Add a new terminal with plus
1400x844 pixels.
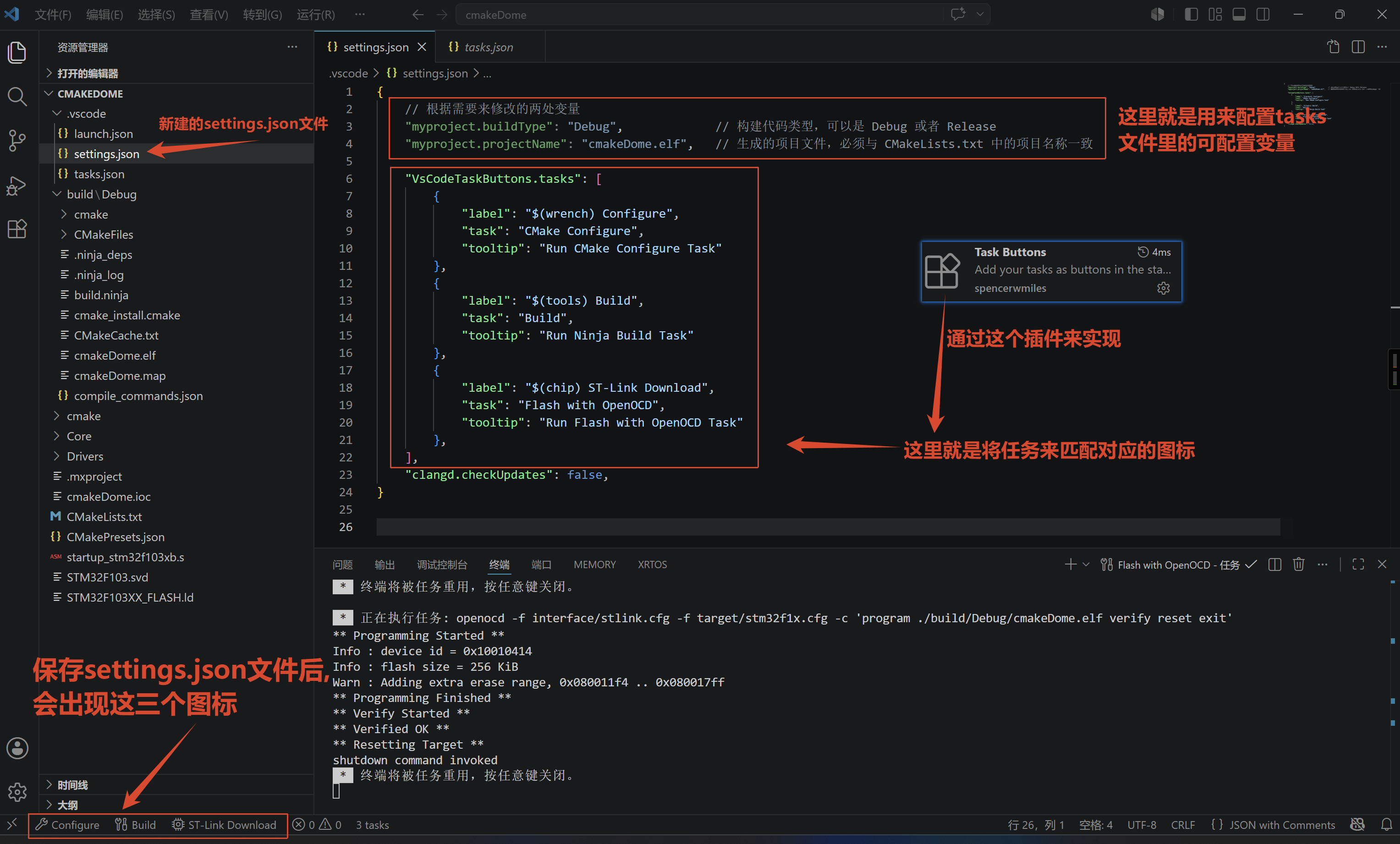pos(1071,564)
